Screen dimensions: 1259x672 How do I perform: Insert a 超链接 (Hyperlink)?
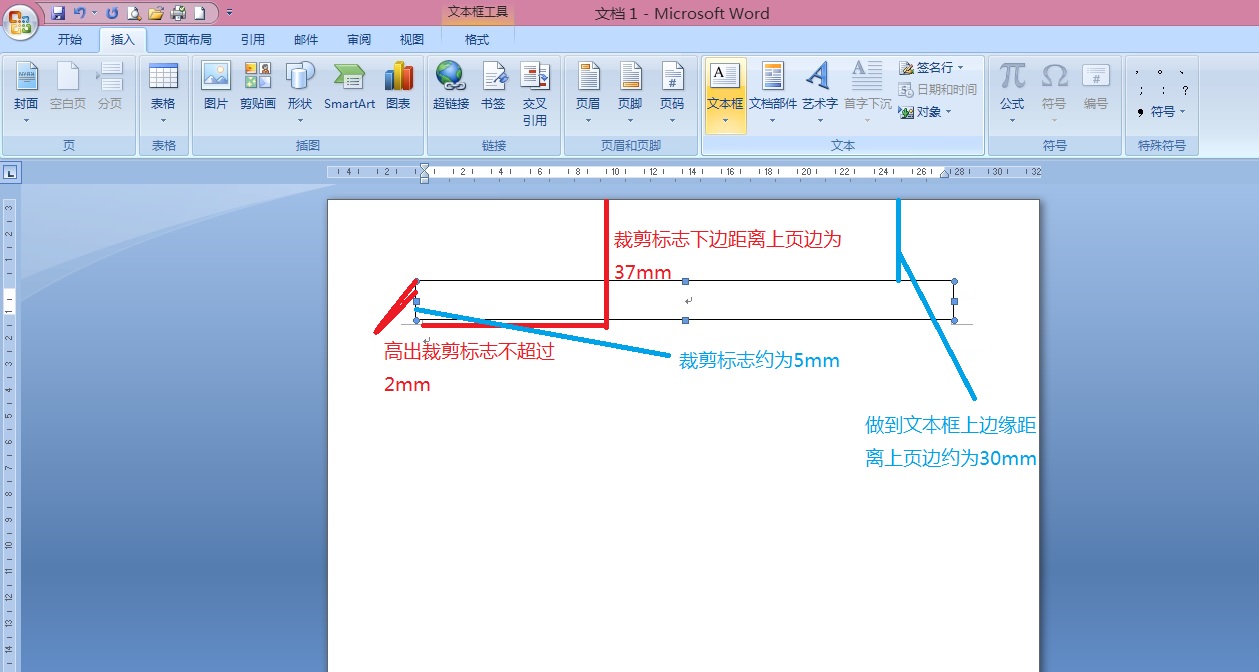[450, 90]
